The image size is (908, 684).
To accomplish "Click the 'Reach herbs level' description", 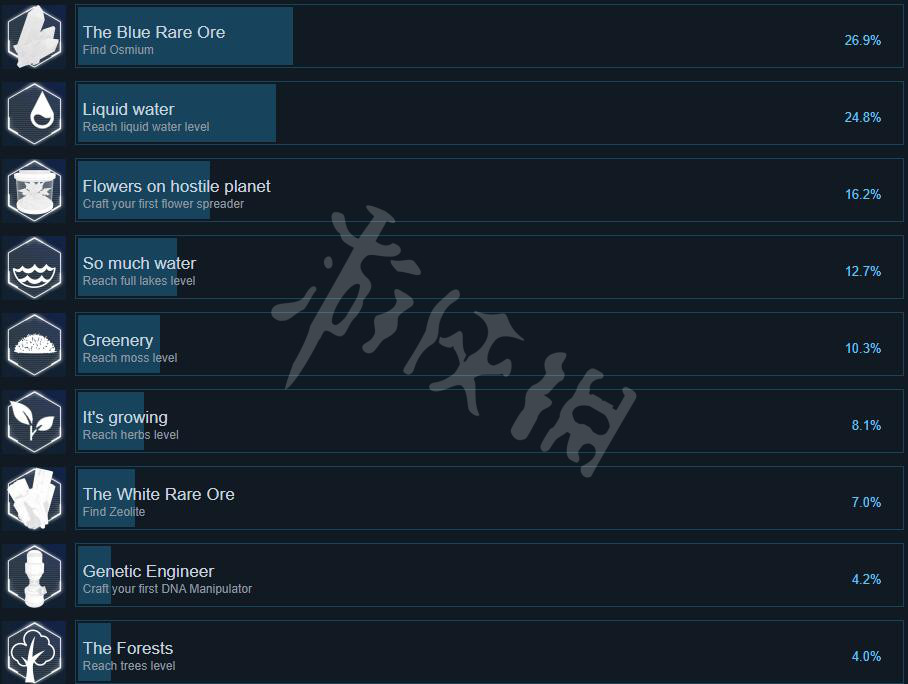I will click(x=130, y=435).
